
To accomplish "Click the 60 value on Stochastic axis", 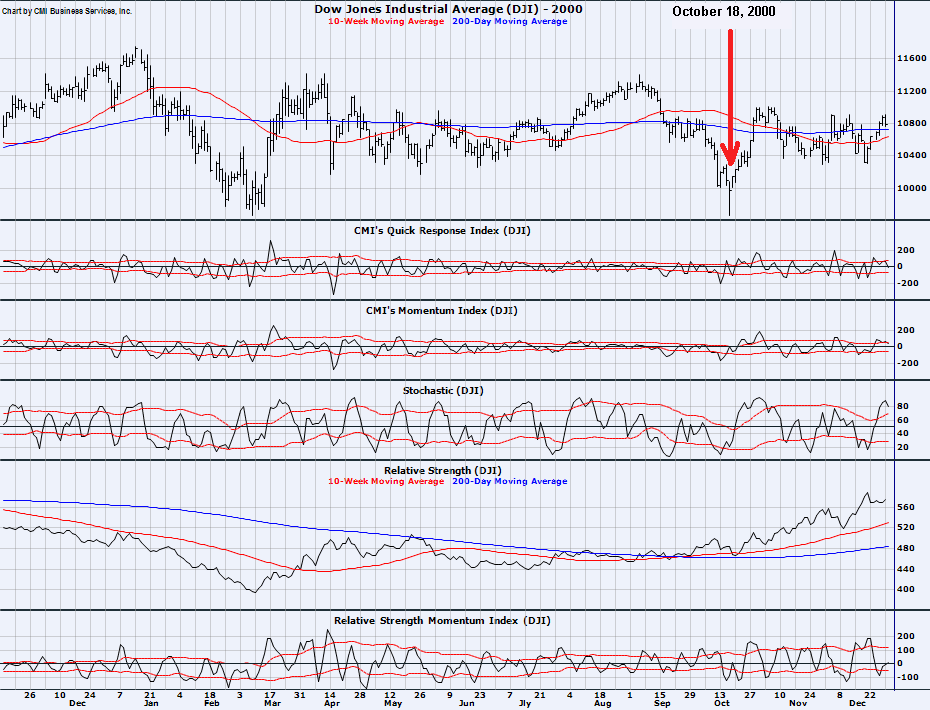I will click(x=903, y=421).
